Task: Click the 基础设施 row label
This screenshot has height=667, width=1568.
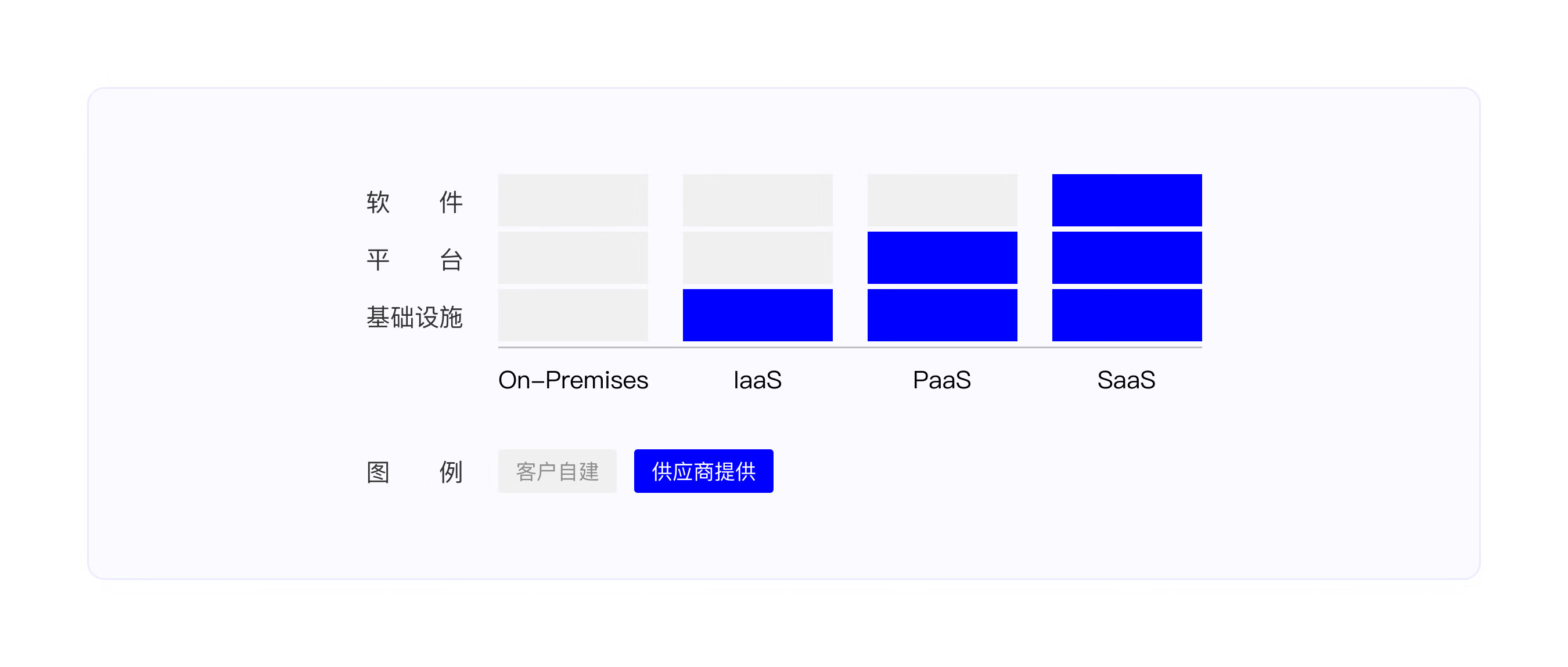Action: coord(415,317)
